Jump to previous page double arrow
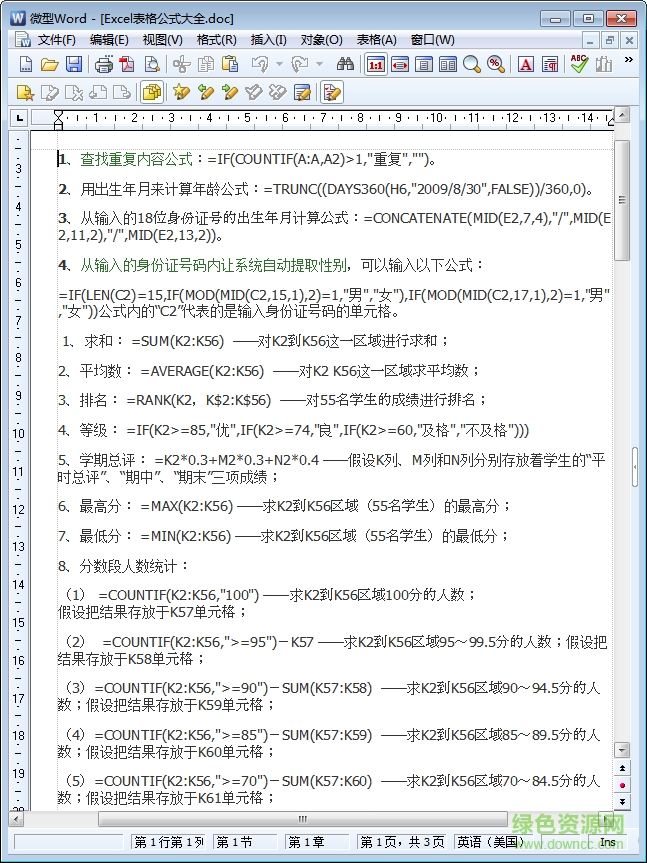 coord(622,768)
